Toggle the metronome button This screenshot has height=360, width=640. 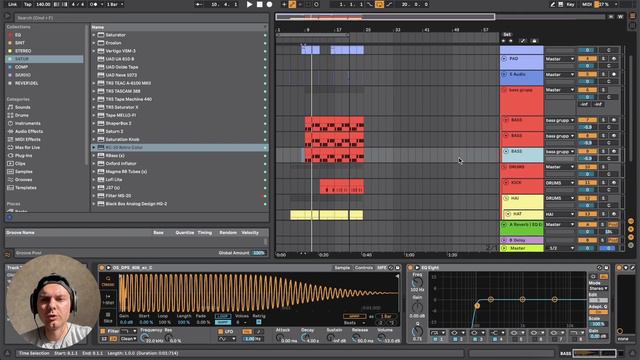[x=93, y=4]
